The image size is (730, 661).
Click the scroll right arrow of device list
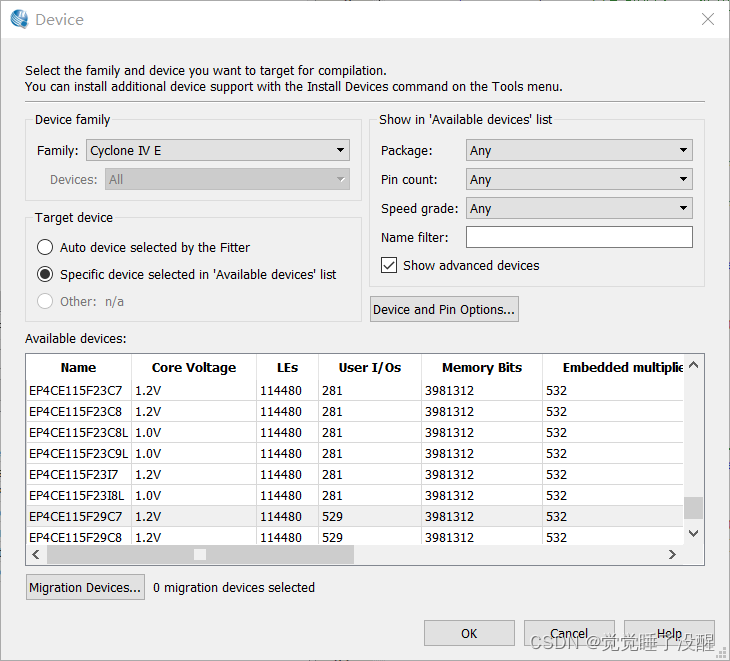(x=672, y=554)
